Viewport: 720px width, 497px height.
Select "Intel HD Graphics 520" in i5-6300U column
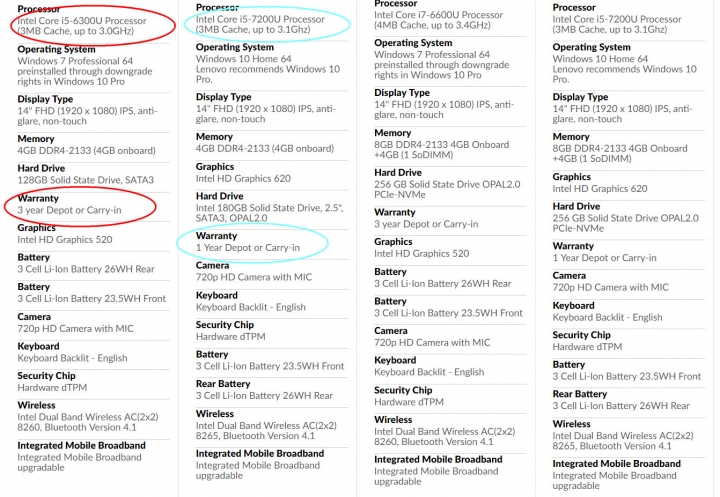[x=65, y=240]
